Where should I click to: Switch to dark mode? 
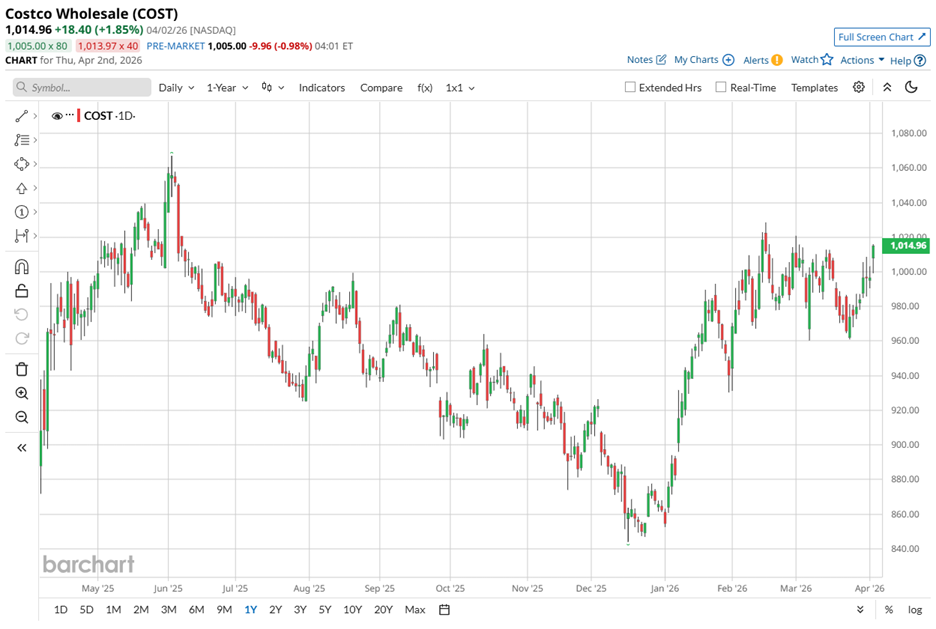tap(911, 87)
